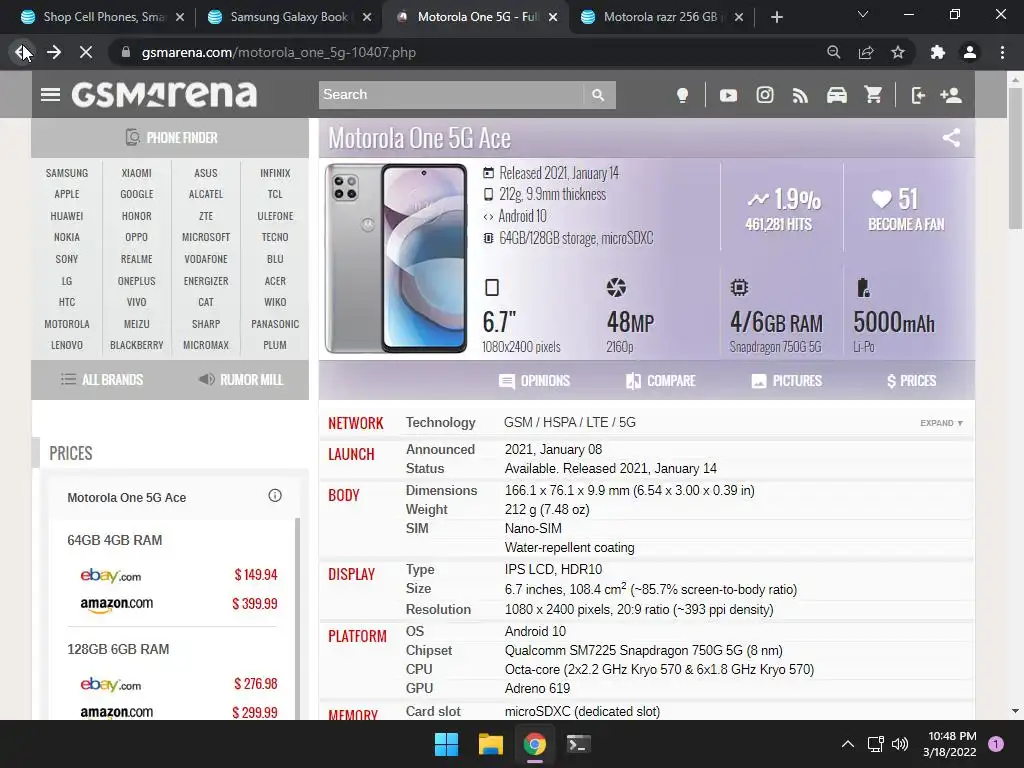This screenshot has height=768, width=1024.
Task: Click the Dimensions spec label
Action: (441, 490)
